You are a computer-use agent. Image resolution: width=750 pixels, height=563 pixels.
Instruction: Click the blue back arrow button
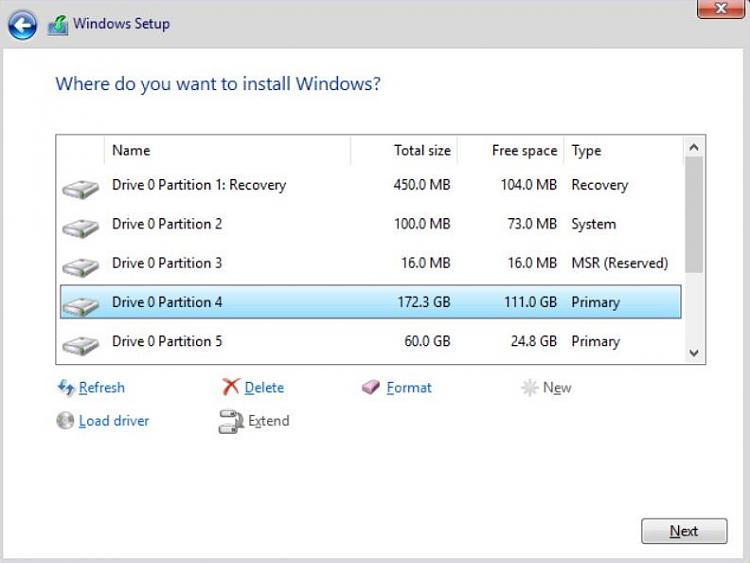point(22,25)
